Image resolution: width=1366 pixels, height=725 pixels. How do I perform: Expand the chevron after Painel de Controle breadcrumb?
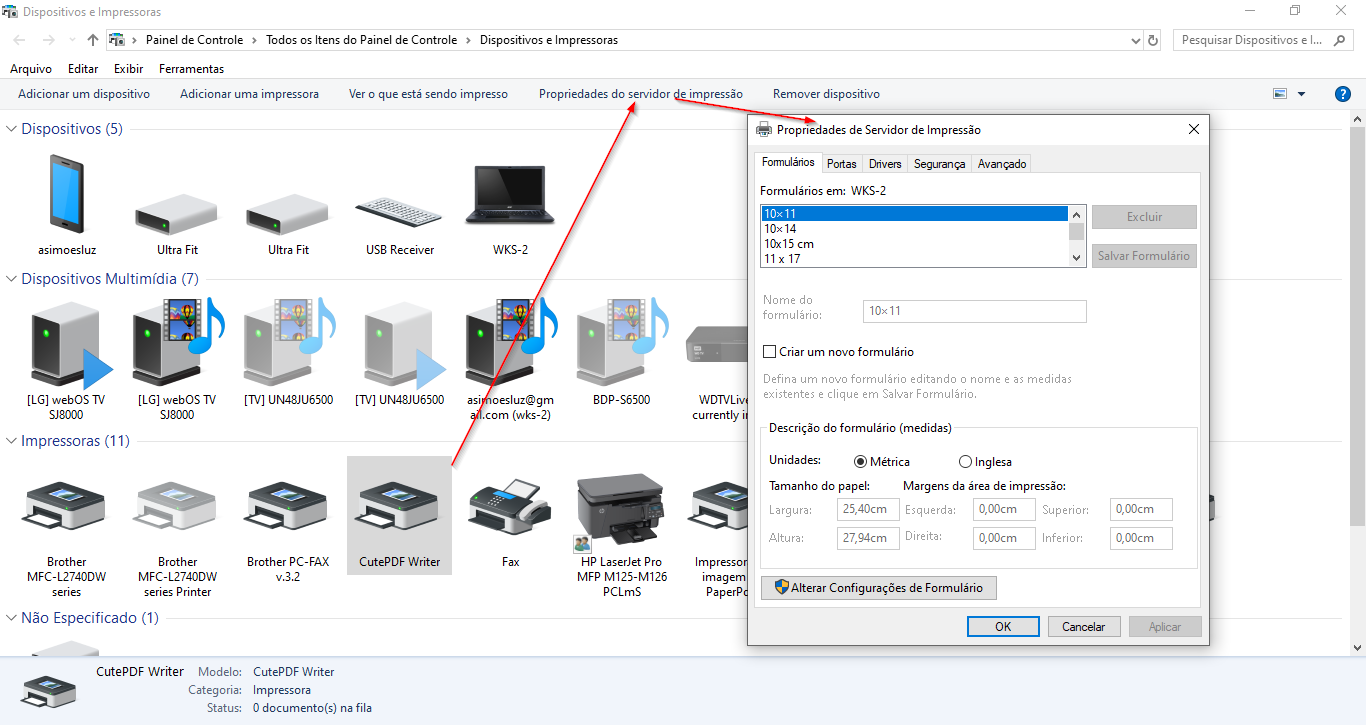[255, 41]
